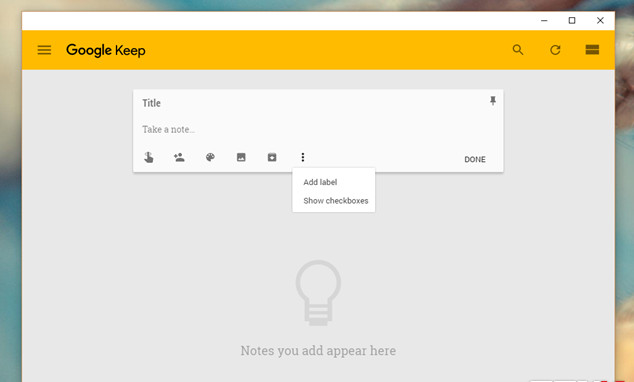The width and height of the screenshot is (634, 382).
Task: Add an image to the note
Action: coord(241,157)
